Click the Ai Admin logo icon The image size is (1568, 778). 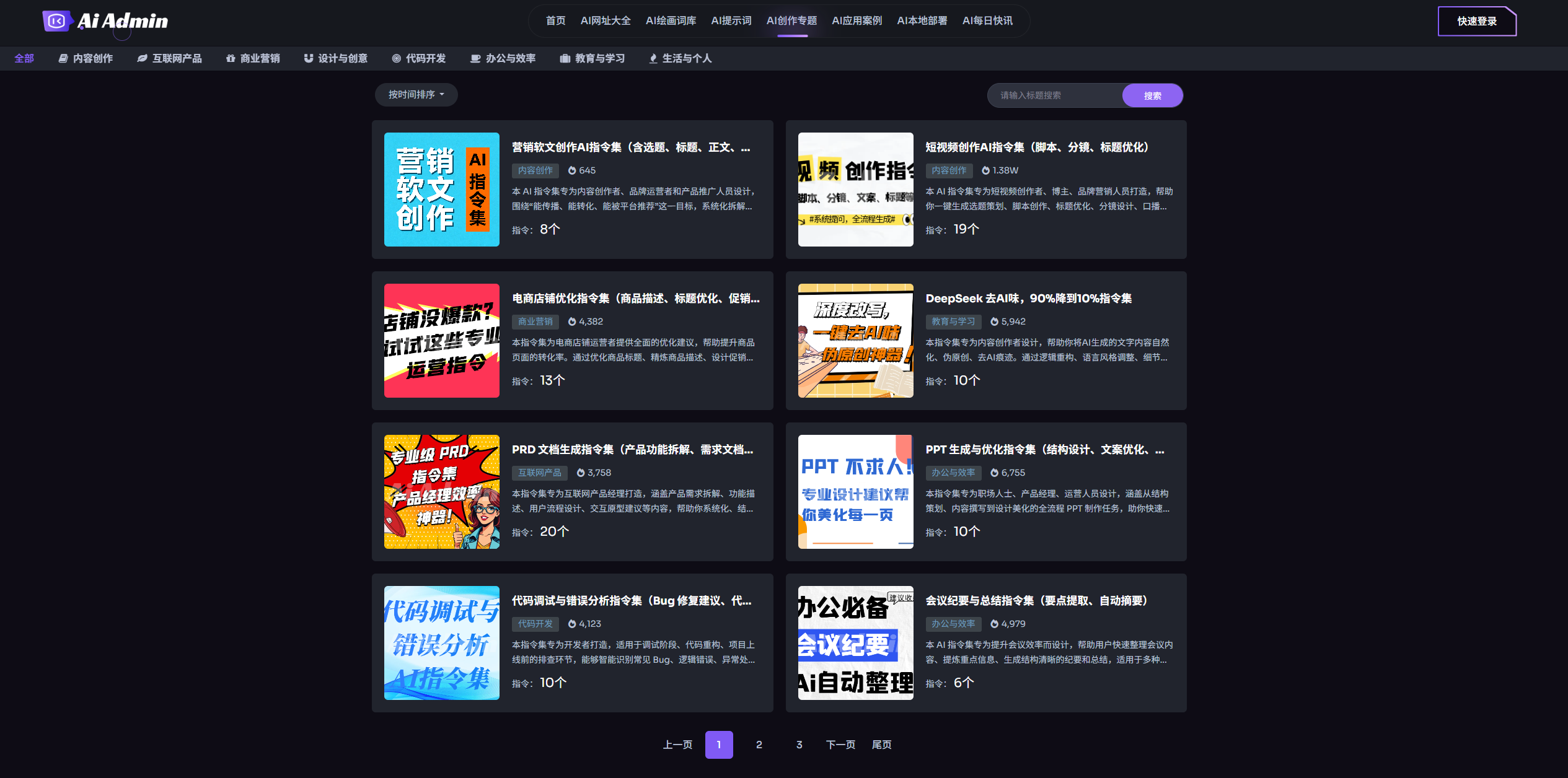tap(56, 21)
